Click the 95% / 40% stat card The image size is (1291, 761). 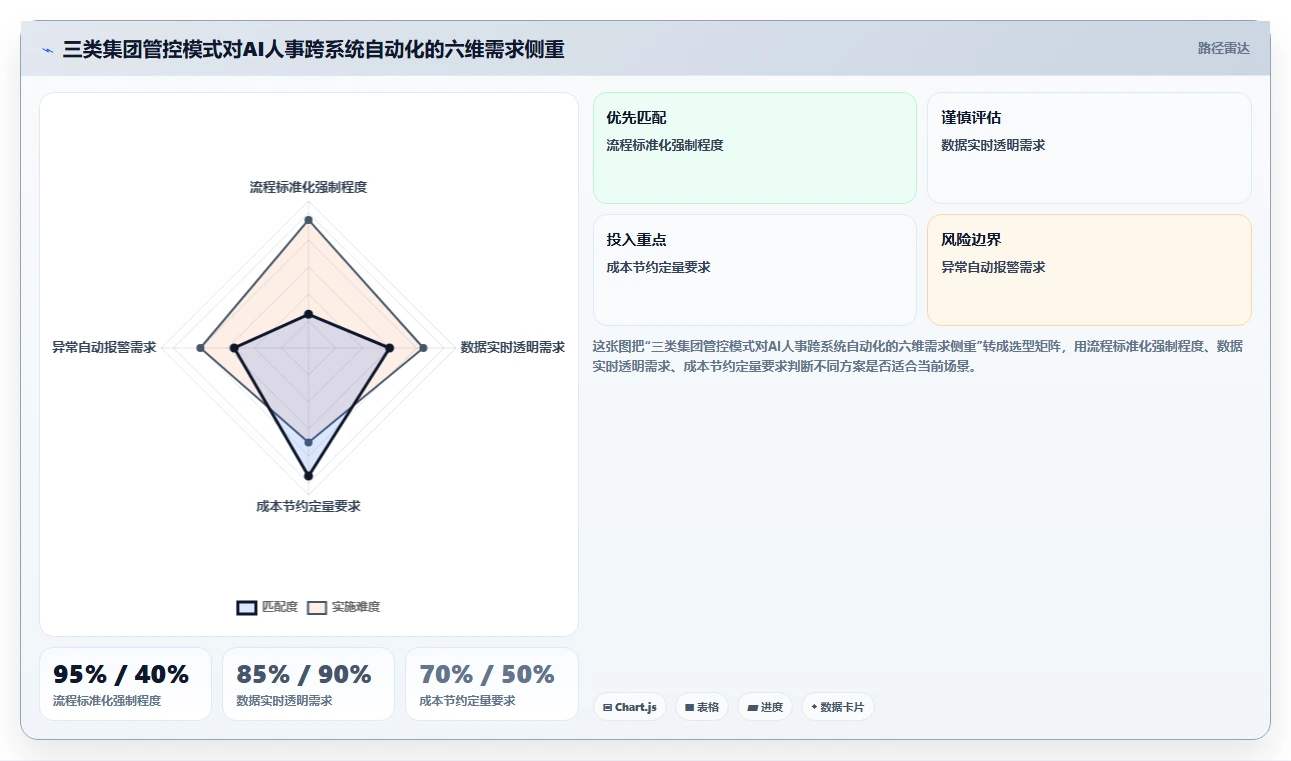click(x=125, y=684)
